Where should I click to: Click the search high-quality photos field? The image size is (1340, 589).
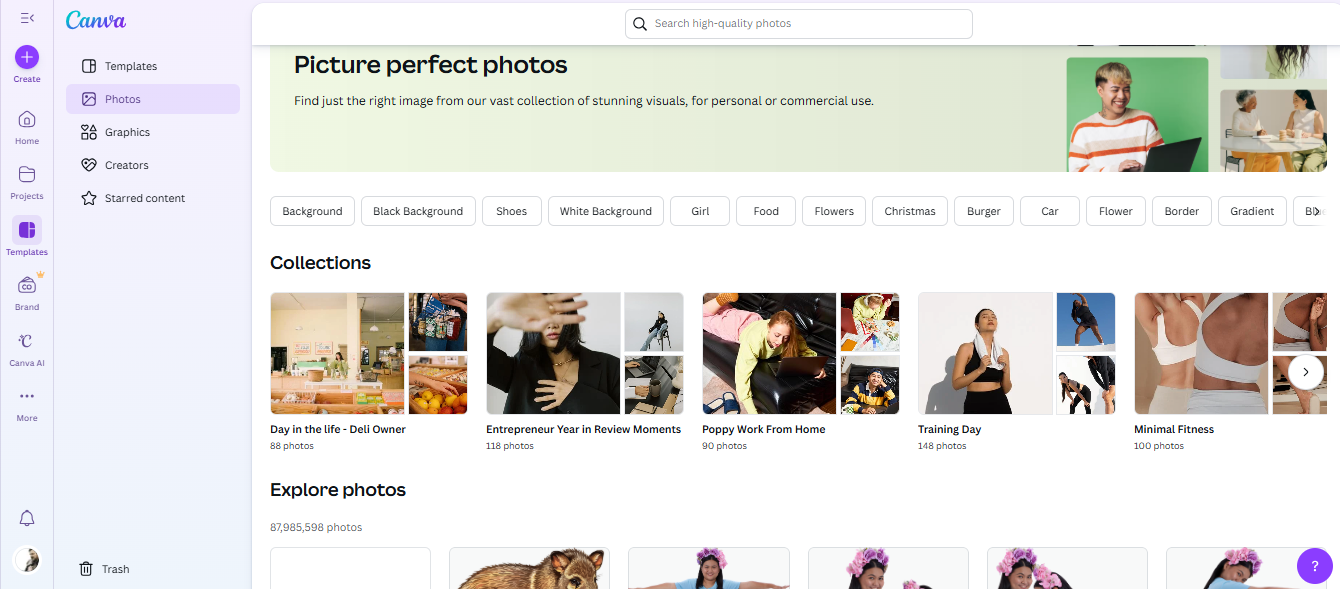pos(798,23)
